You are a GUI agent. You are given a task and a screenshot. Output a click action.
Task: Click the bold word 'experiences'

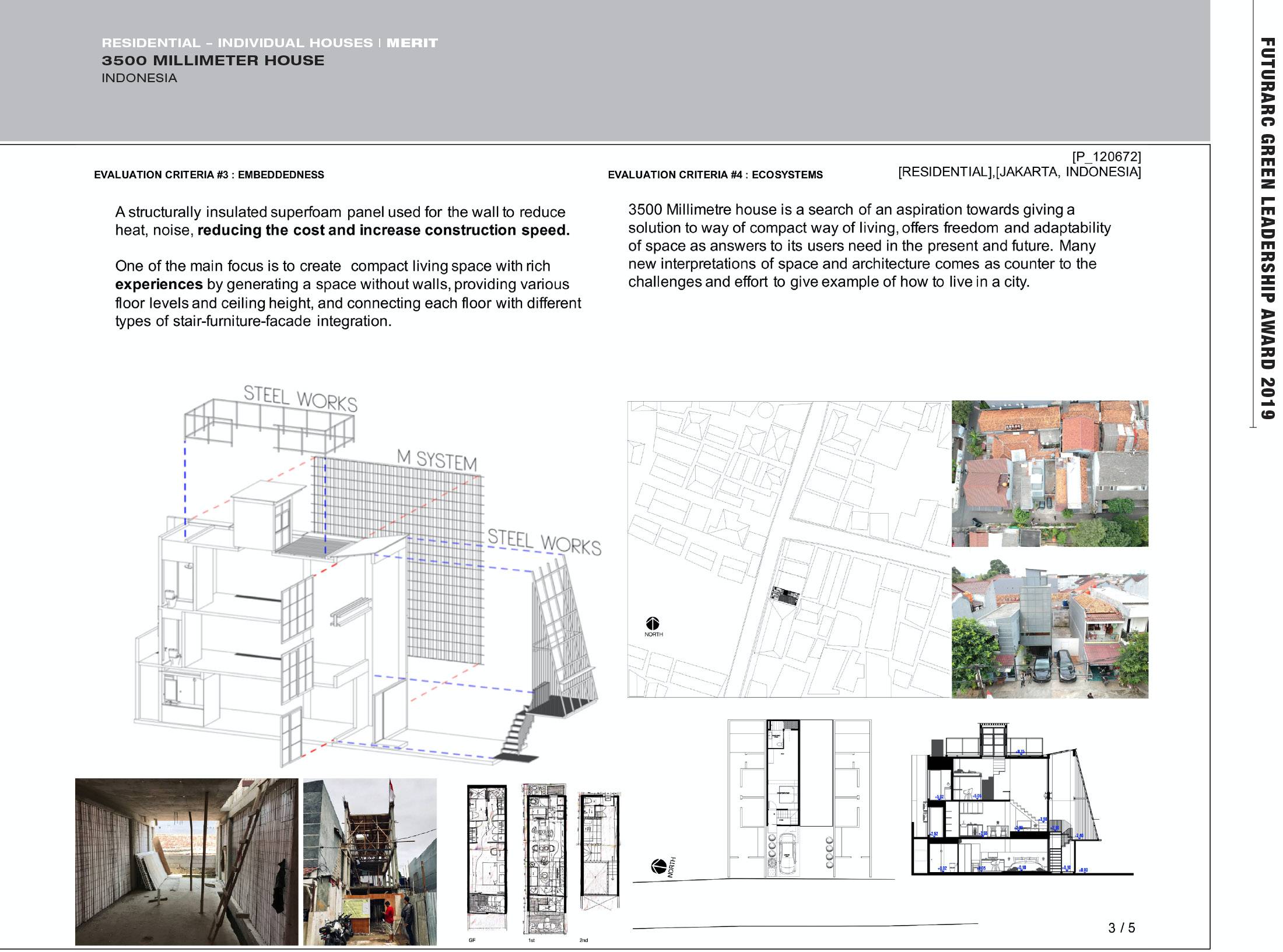coord(159,284)
